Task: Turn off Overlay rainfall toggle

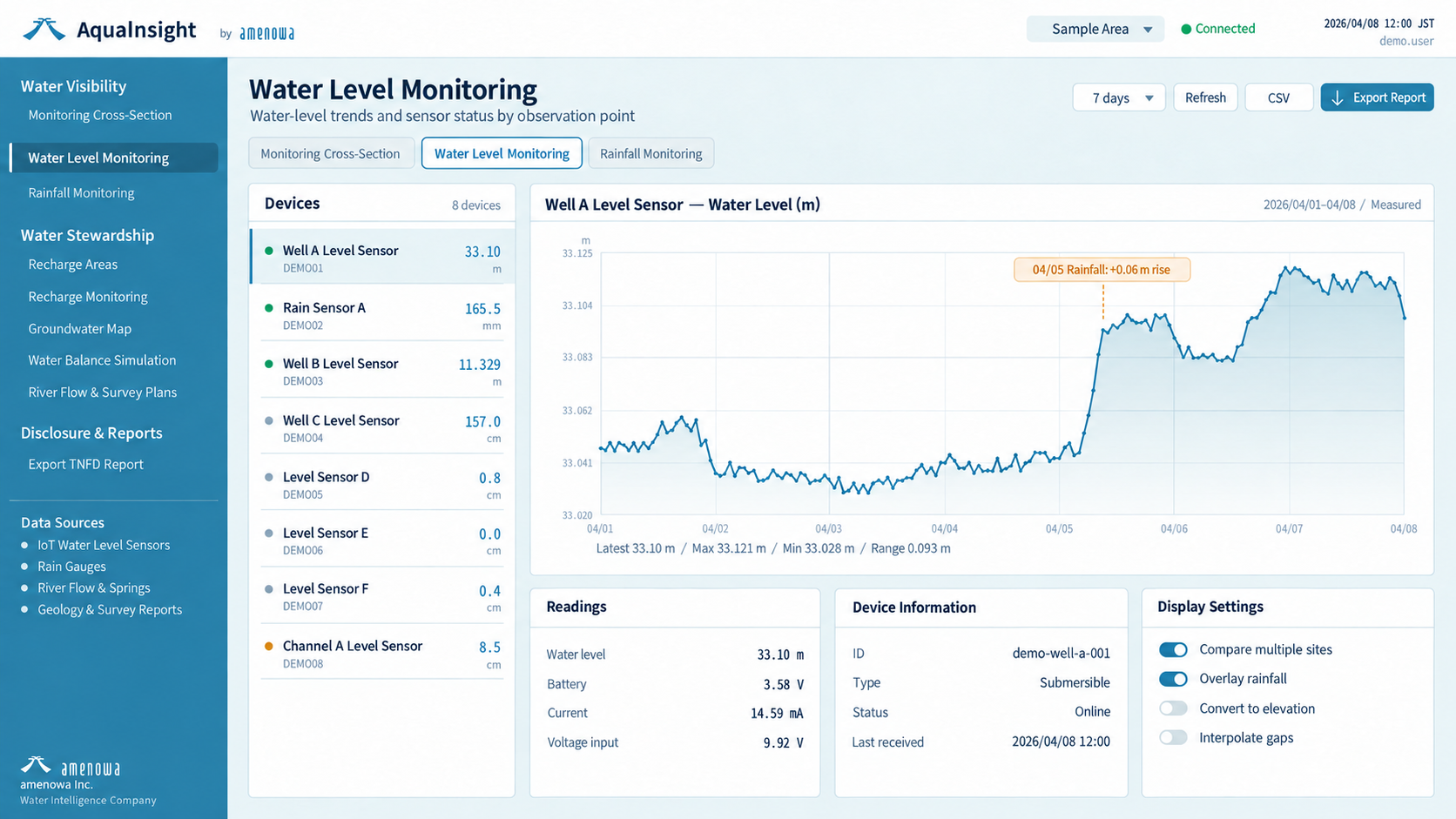Action: click(1173, 679)
